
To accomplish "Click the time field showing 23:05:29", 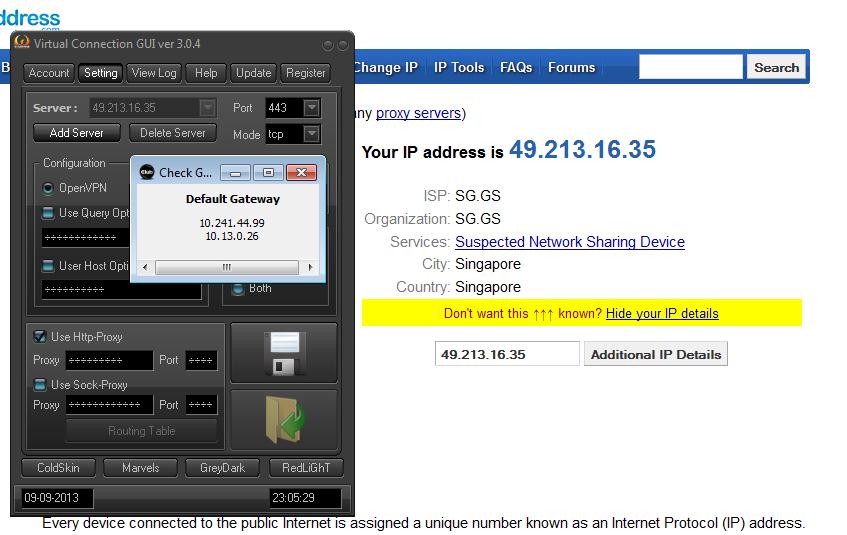I will tap(305, 498).
